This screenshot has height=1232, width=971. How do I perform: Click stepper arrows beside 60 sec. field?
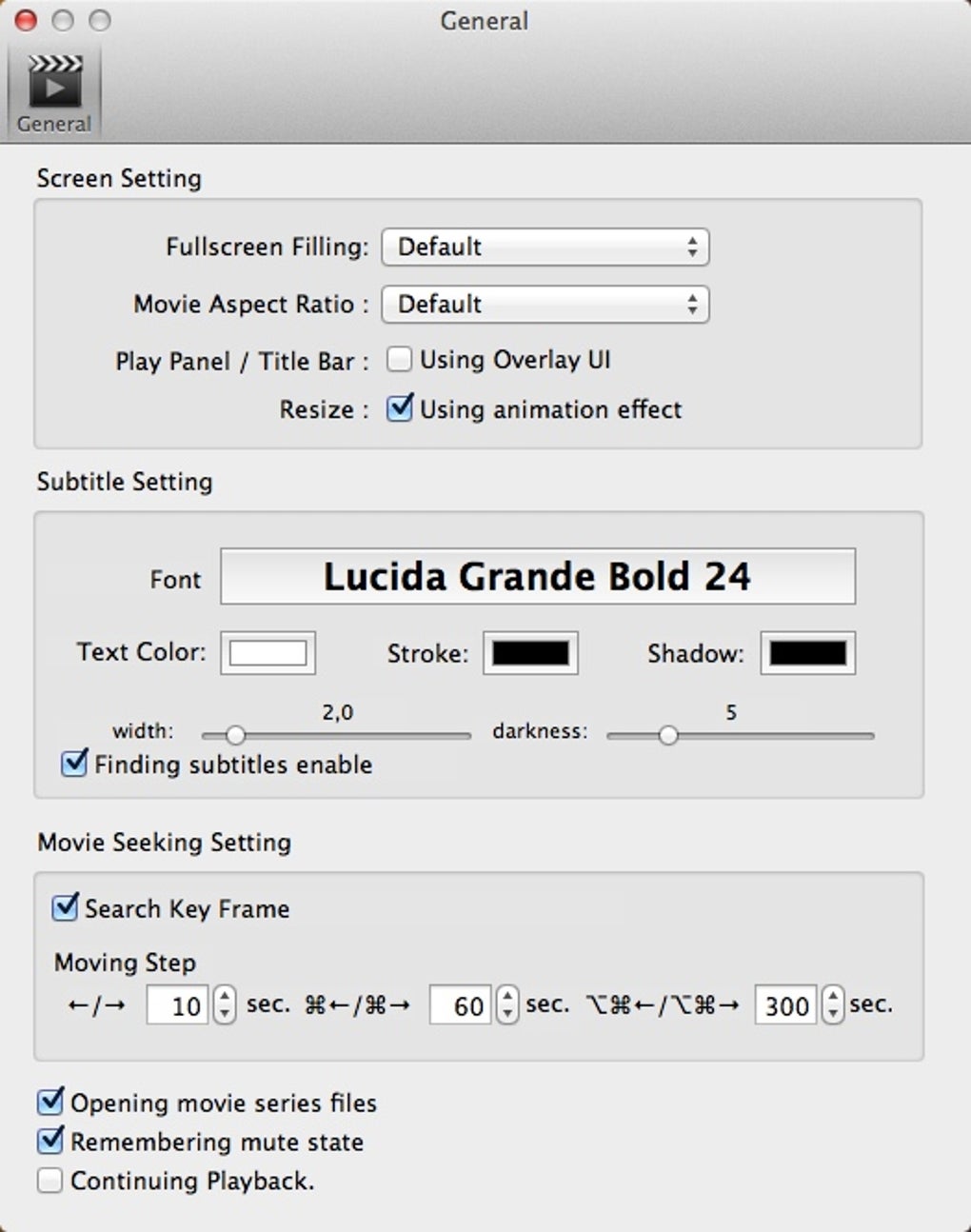[508, 1005]
